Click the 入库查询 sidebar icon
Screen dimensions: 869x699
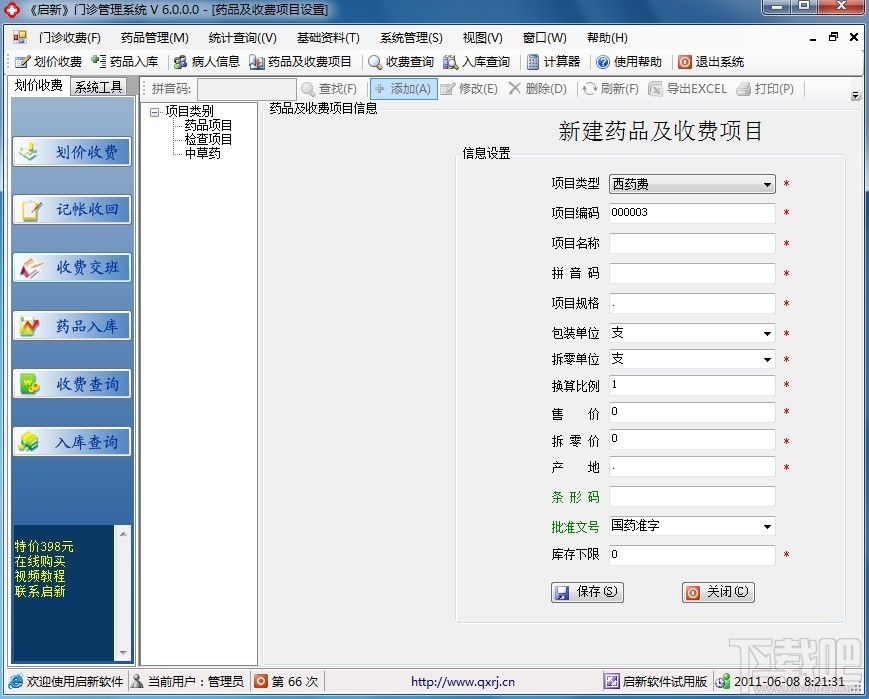71,441
